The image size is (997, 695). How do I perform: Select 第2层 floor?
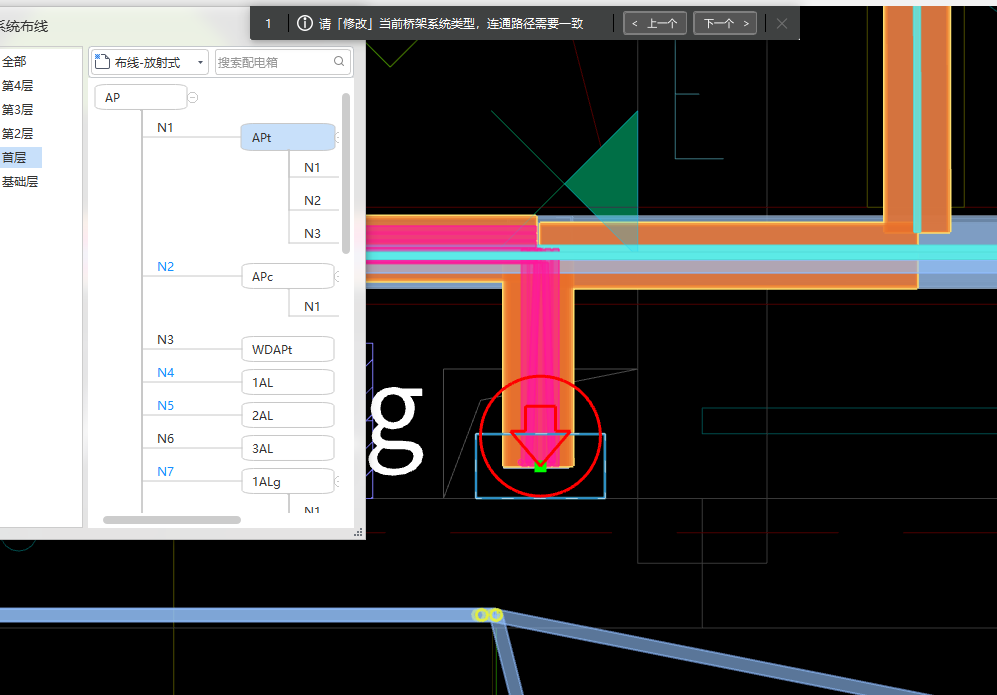(x=17, y=134)
